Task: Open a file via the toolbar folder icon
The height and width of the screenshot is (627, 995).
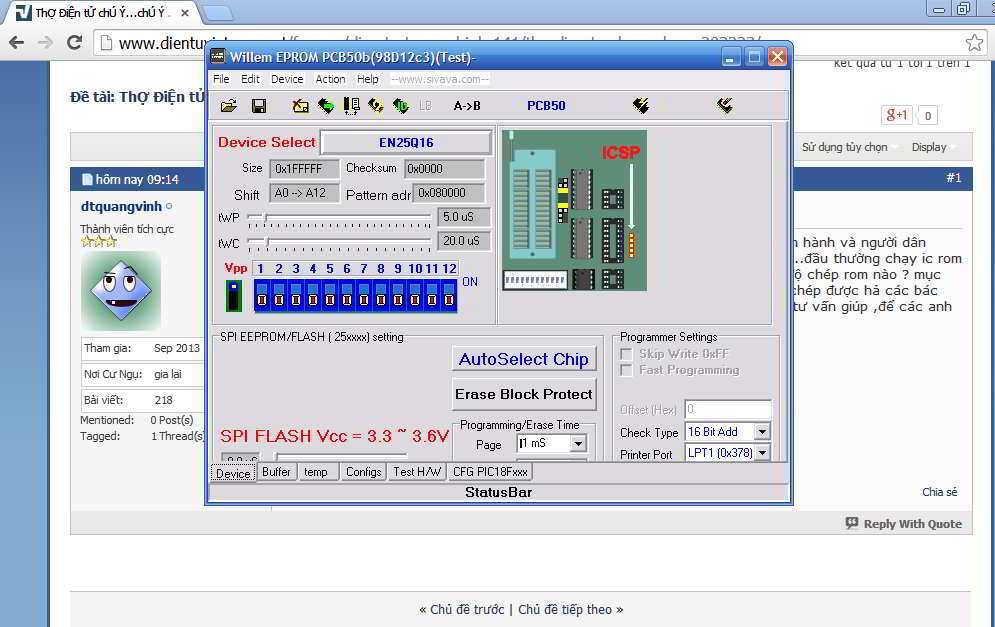Action: pyautogui.click(x=228, y=106)
